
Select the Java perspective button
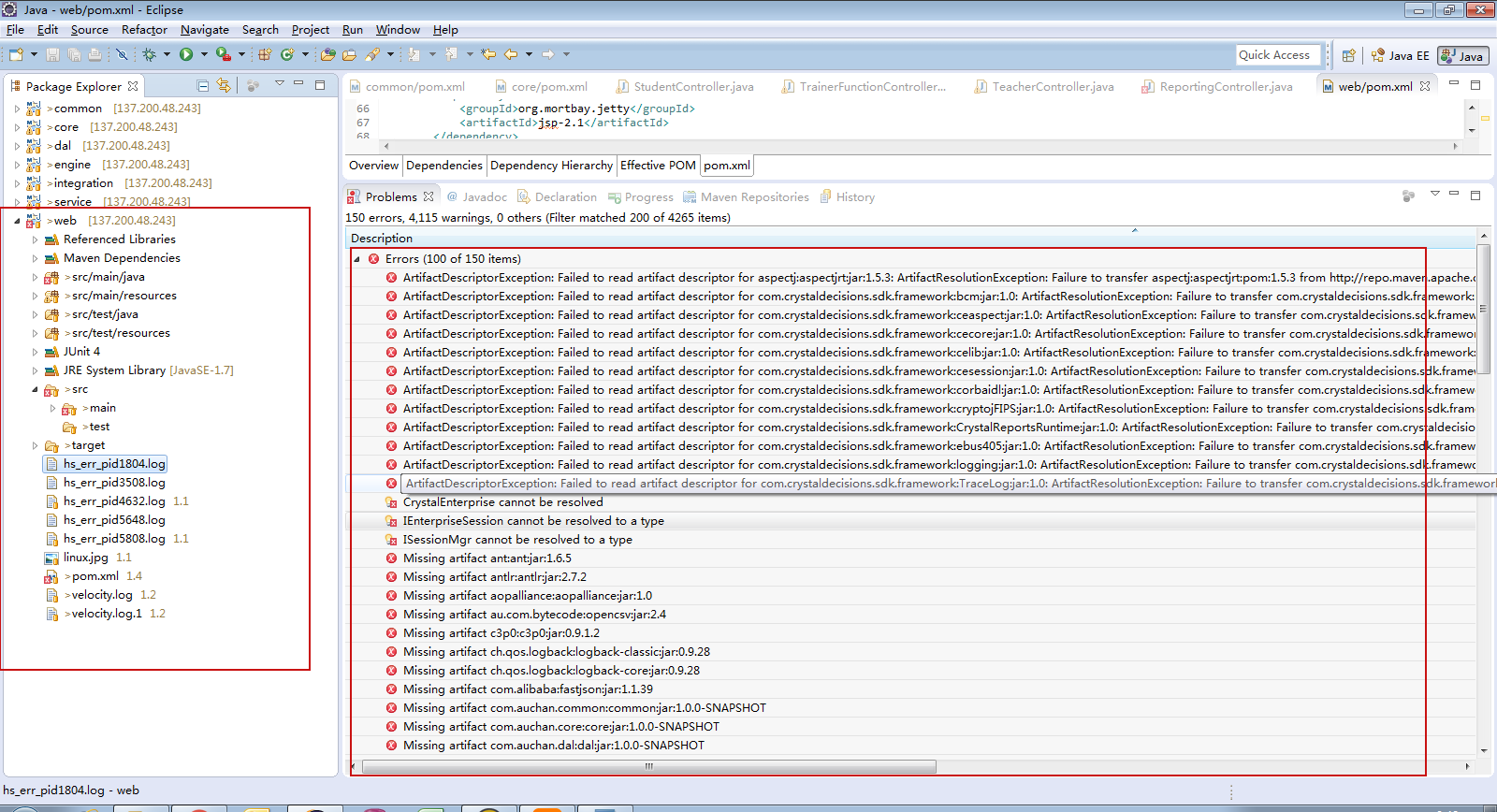tap(1462, 56)
